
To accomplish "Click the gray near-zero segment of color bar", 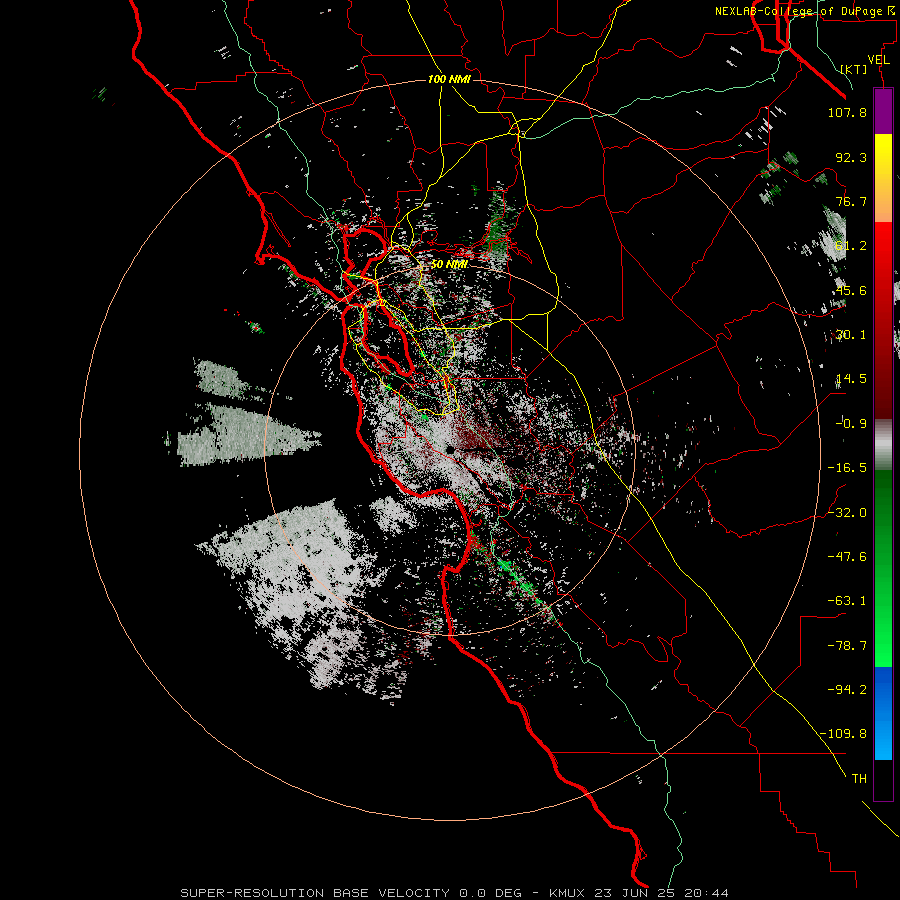I will (883, 445).
